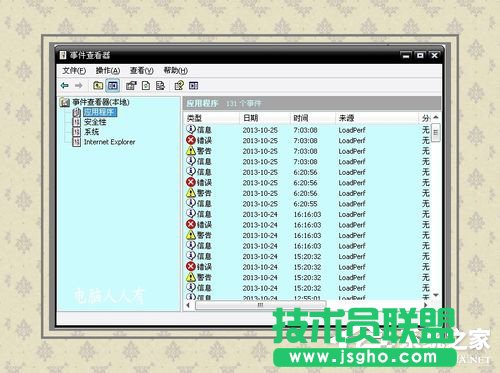This screenshot has width=500, height=373.
Task: Click the Help question-mark toolbar icon
Action: 179,86
